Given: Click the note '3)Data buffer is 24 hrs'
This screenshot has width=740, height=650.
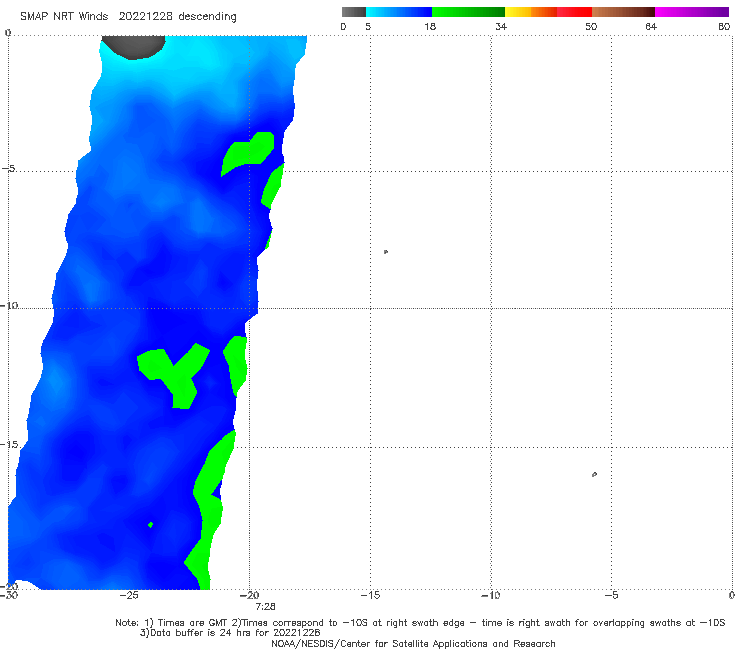Looking at the screenshot, I should [x=230, y=633].
